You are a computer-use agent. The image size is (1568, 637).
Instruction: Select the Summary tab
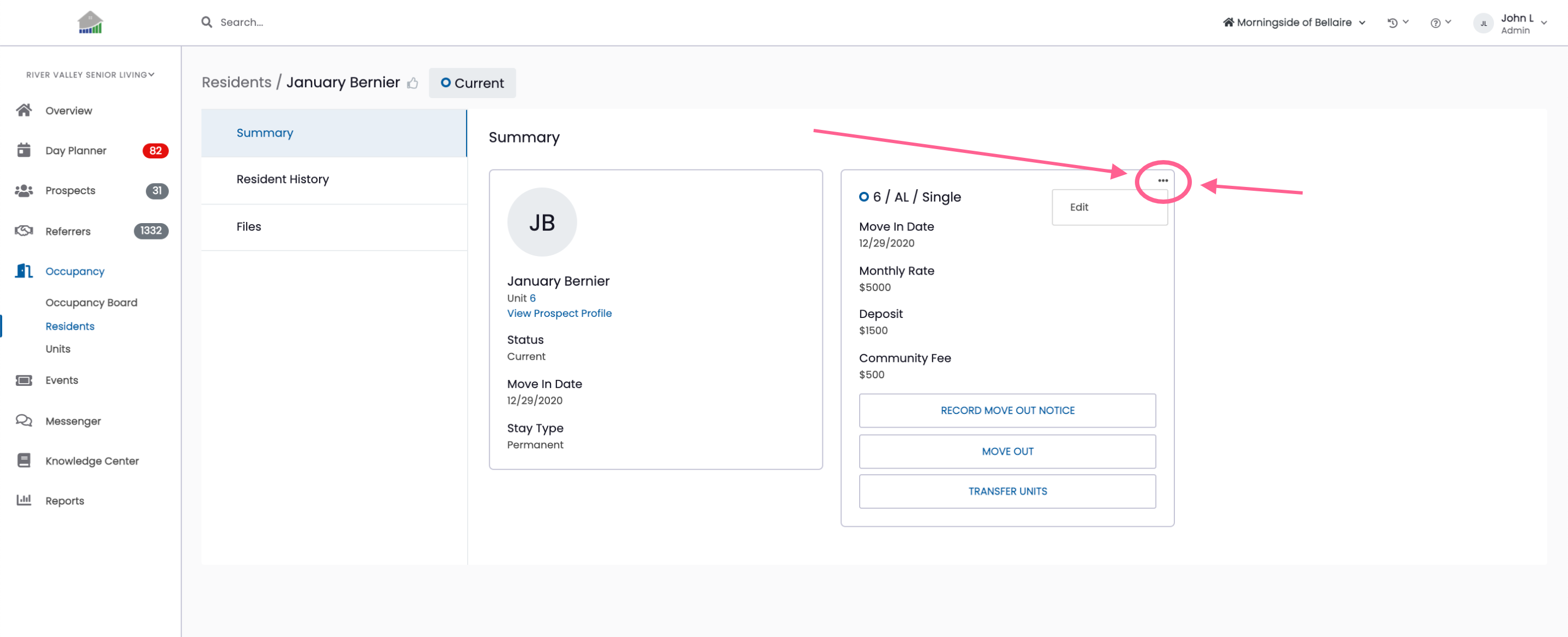333,133
